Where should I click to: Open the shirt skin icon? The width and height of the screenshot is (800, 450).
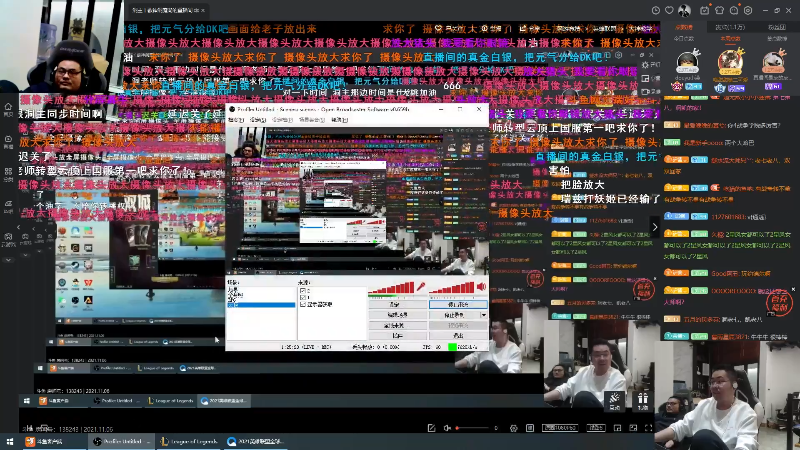(719, 10)
